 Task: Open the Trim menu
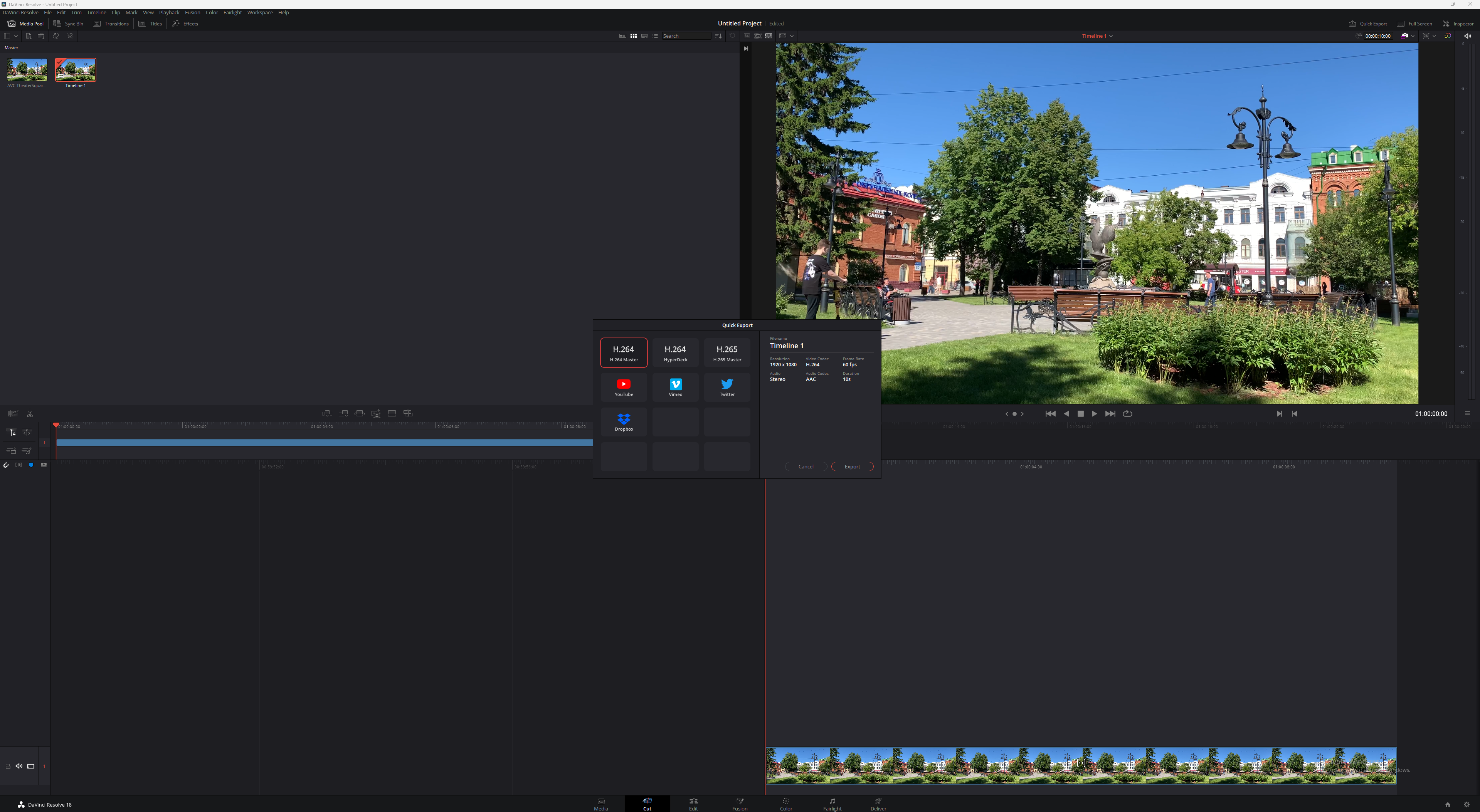pos(76,13)
